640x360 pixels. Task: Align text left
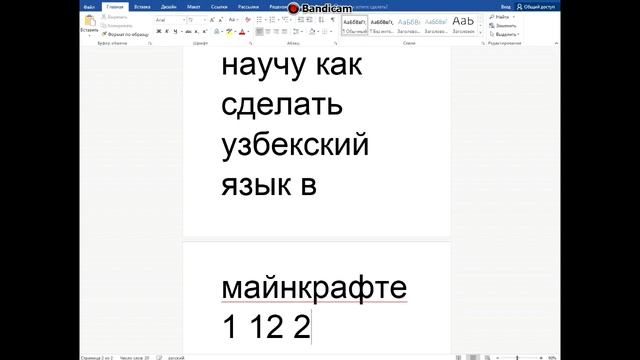click(260, 31)
